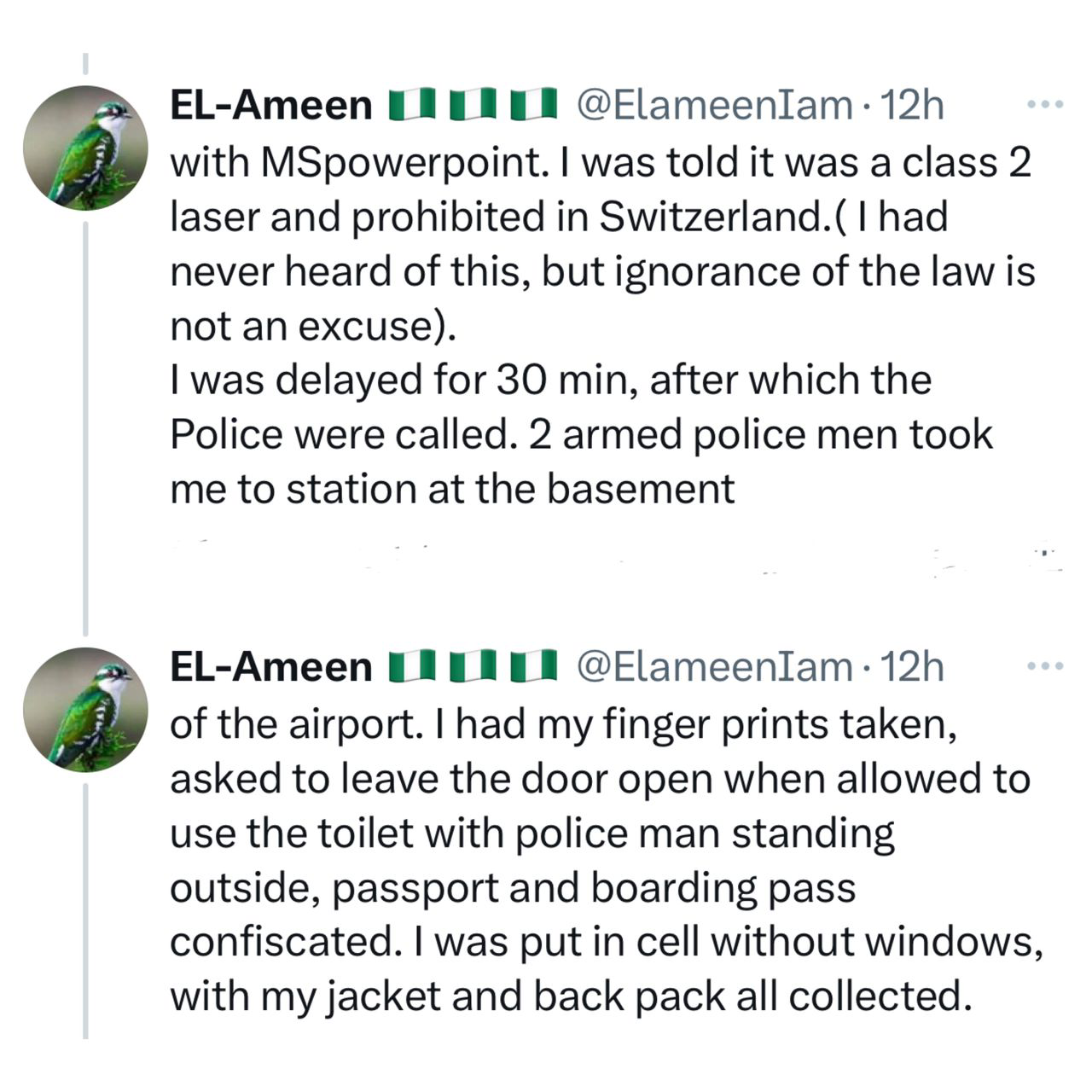Click the bird profile picture on the first tweet
The height and width of the screenshot is (1092, 1092).
(x=85, y=148)
